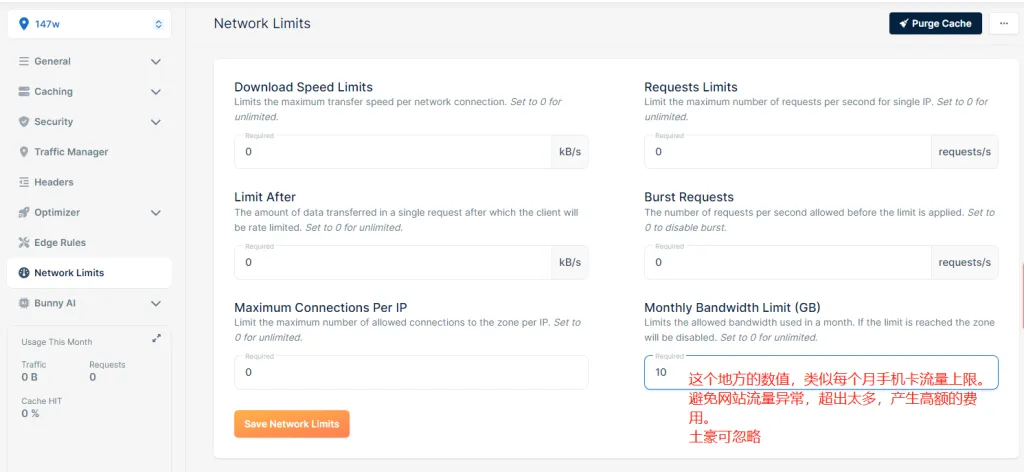Expand the Usage This Month panel

[156, 339]
